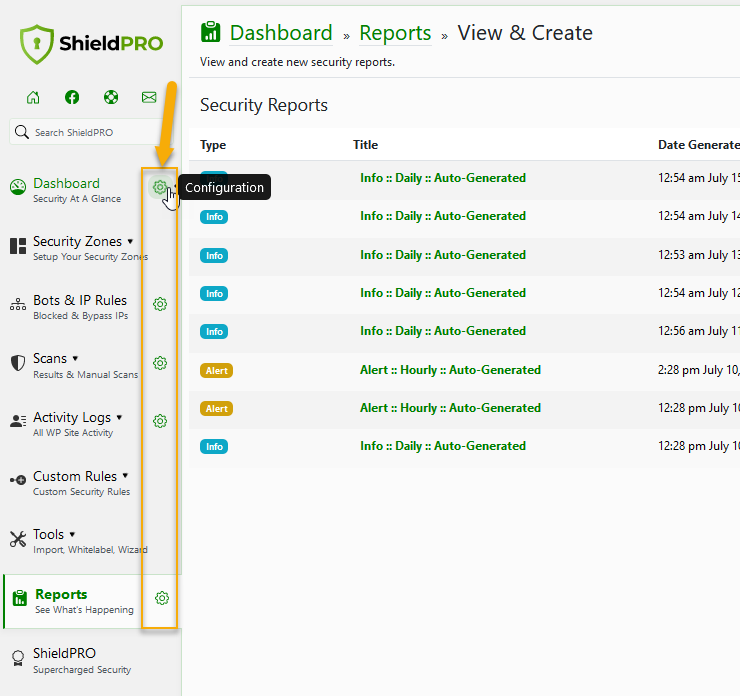This screenshot has height=696, width=740.
Task: Click Alert badge of 2:28 pm report
Action: pyautogui.click(x=216, y=370)
